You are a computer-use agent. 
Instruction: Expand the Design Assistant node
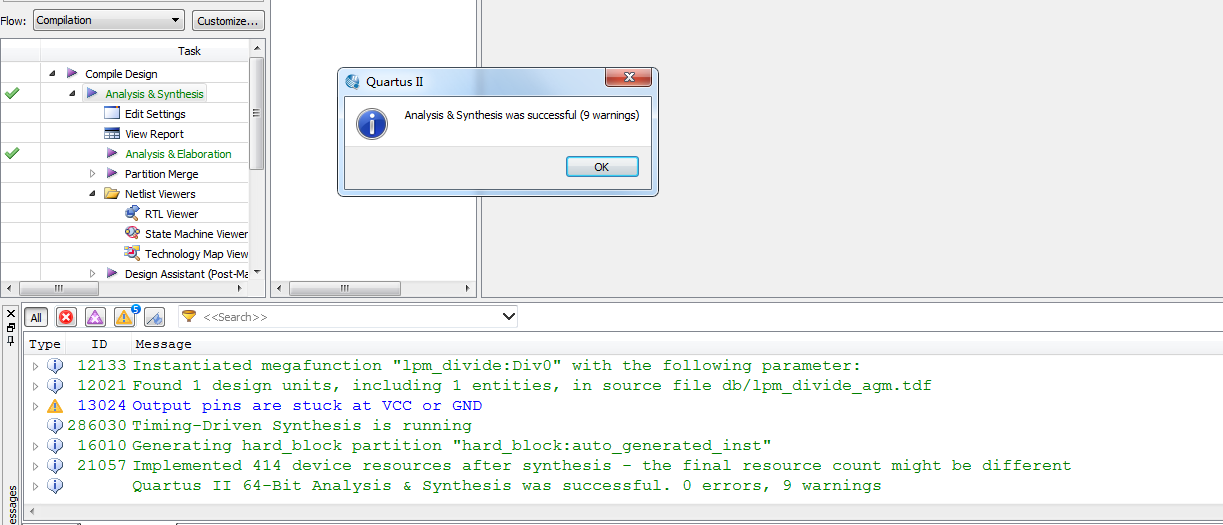click(92, 274)
